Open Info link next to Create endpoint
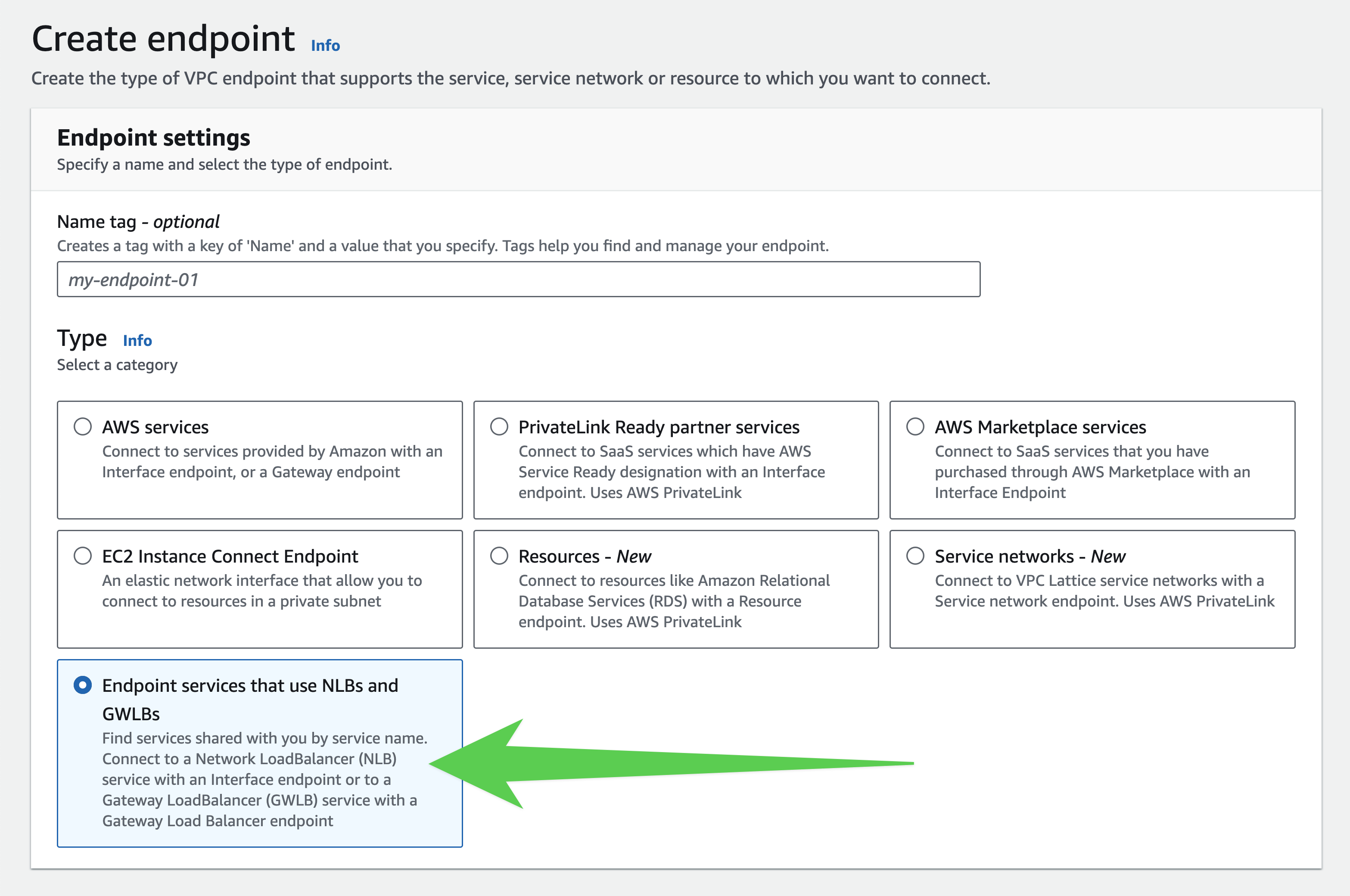This screenshot has width=1350, height=896. point(325,45)
